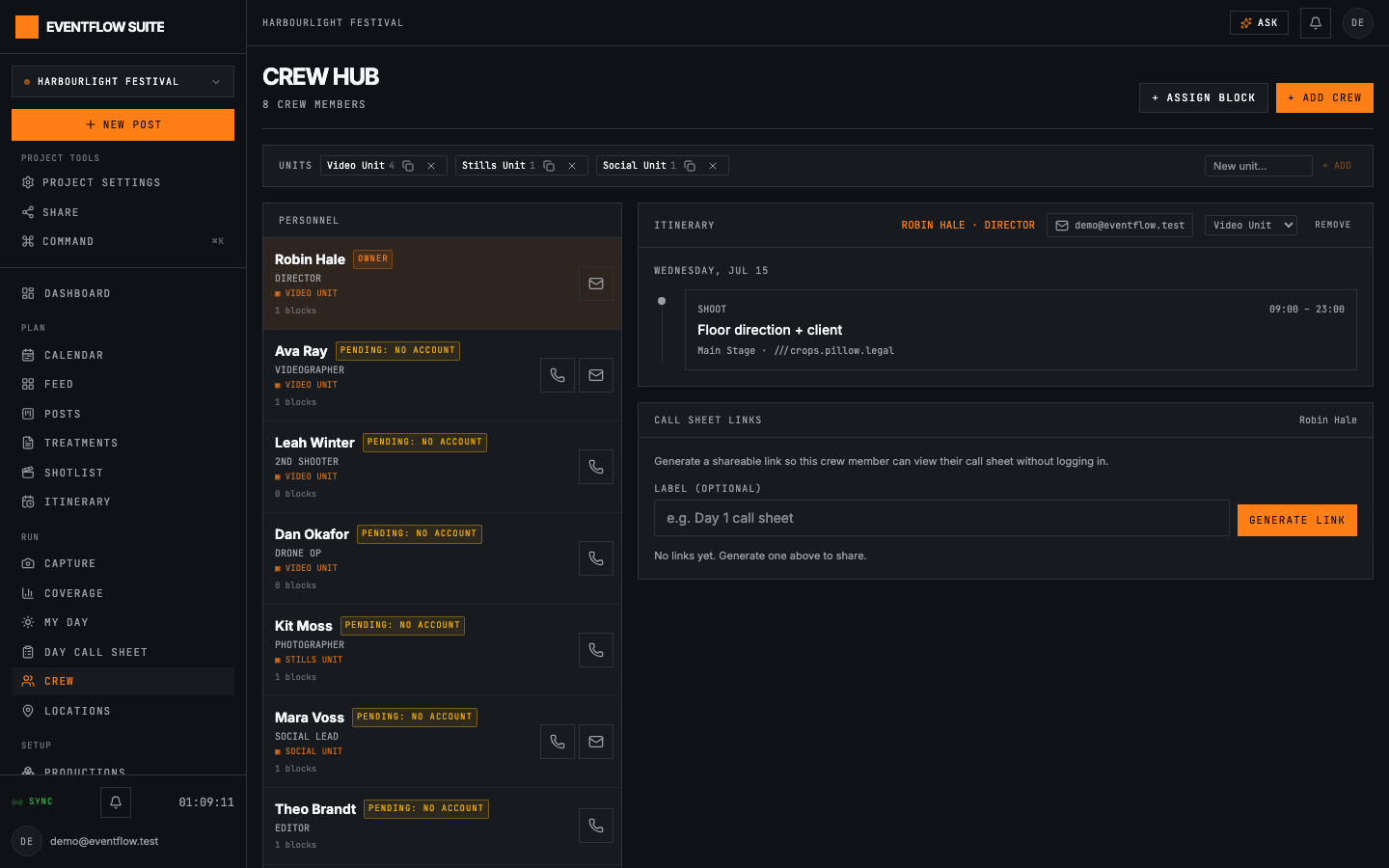Click the Coverage chart icon
The image size is (1389, 868).
(x=28, y=593)
